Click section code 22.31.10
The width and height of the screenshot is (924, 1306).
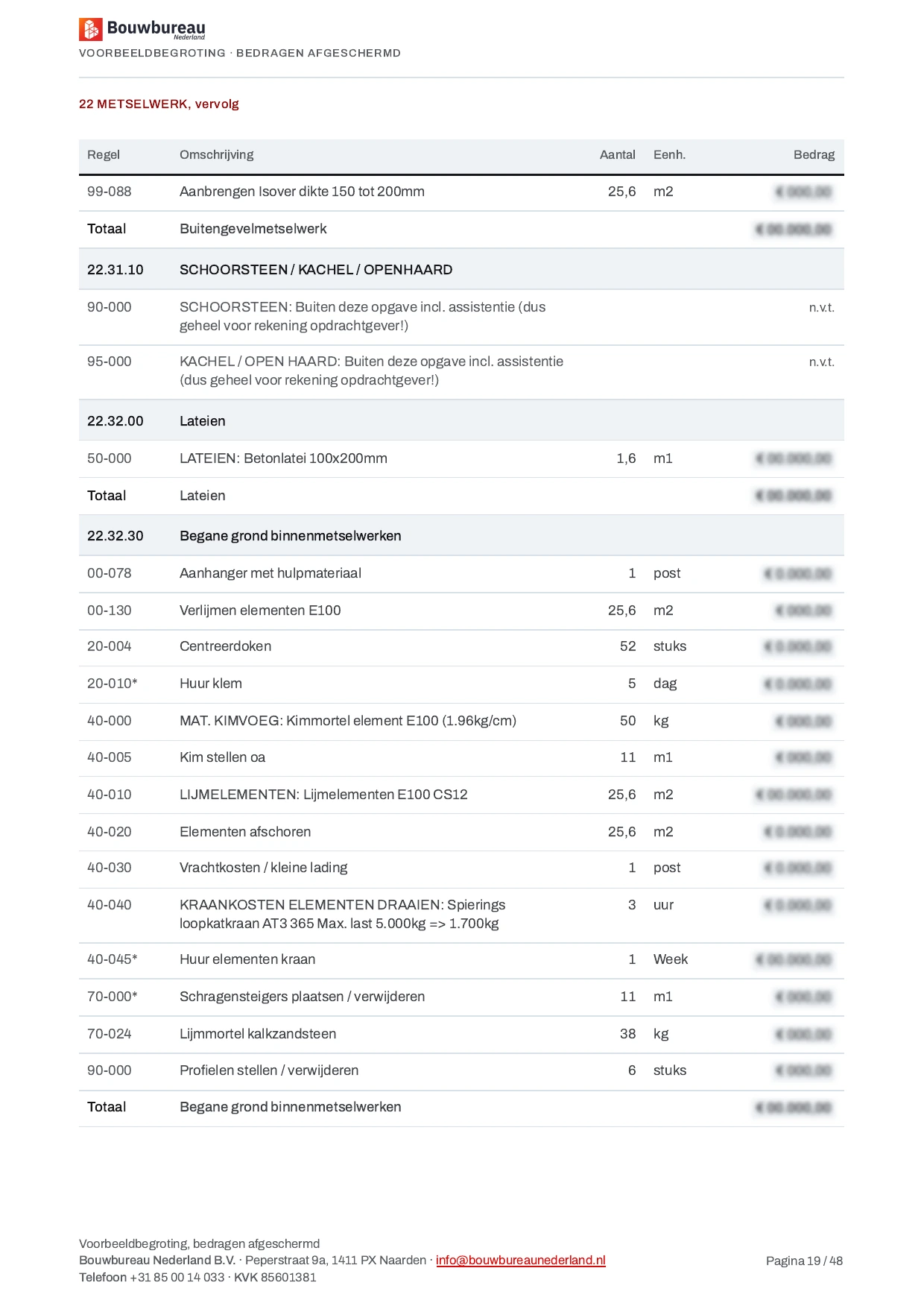pos(115,270)
